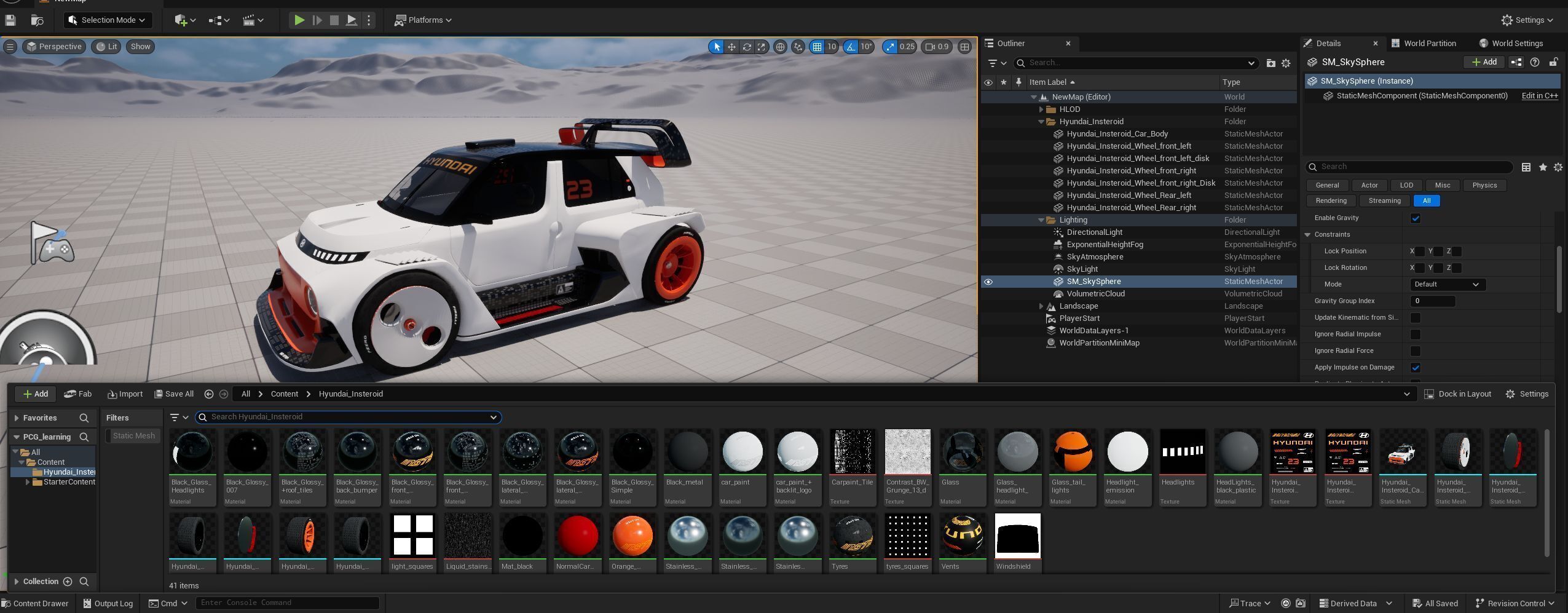Collapse the Hyundai_Insteroid outliner folder

pos(1041,122)
